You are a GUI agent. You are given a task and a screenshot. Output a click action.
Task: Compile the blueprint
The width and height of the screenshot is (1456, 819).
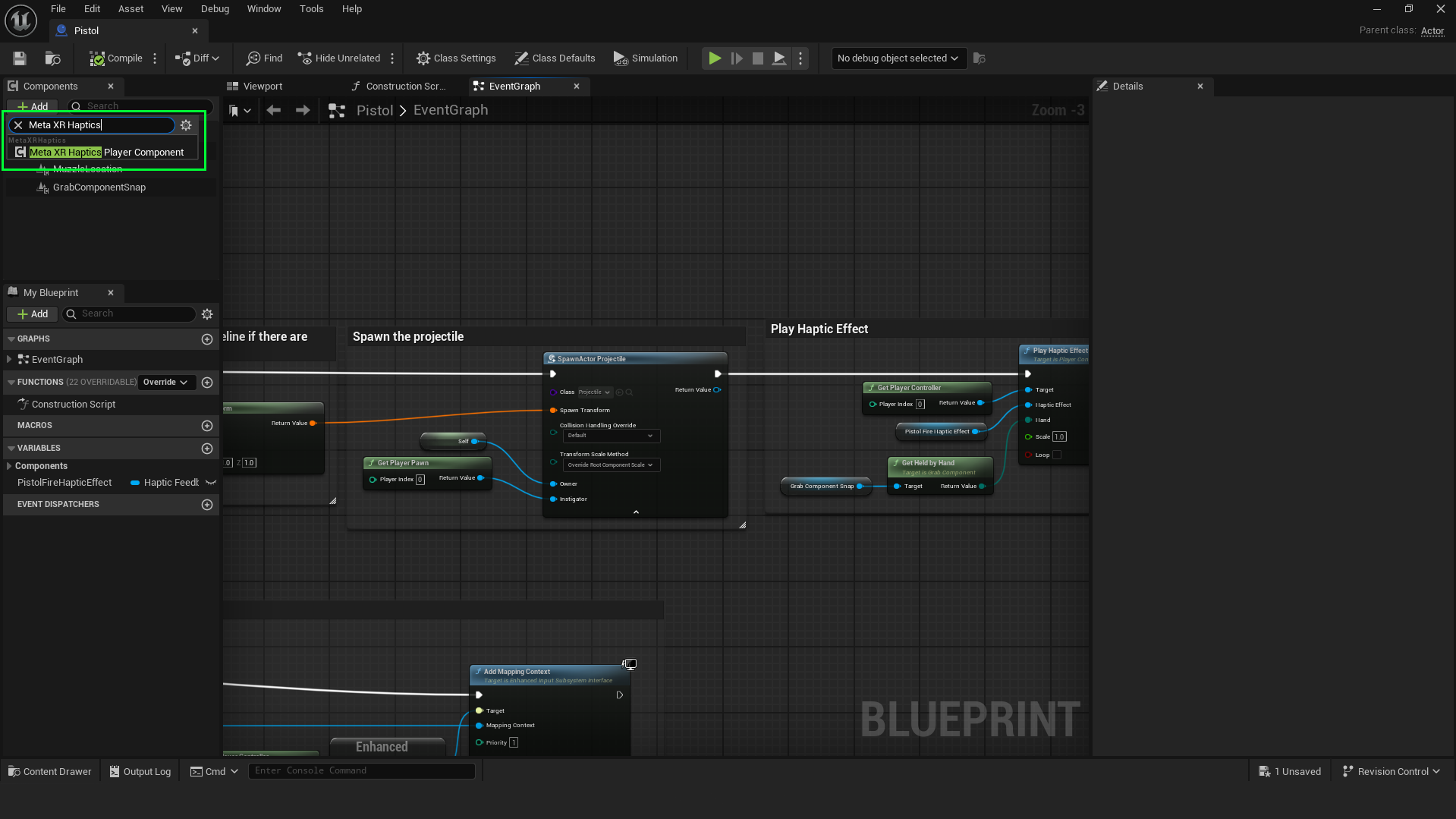[x=115, y=58]
